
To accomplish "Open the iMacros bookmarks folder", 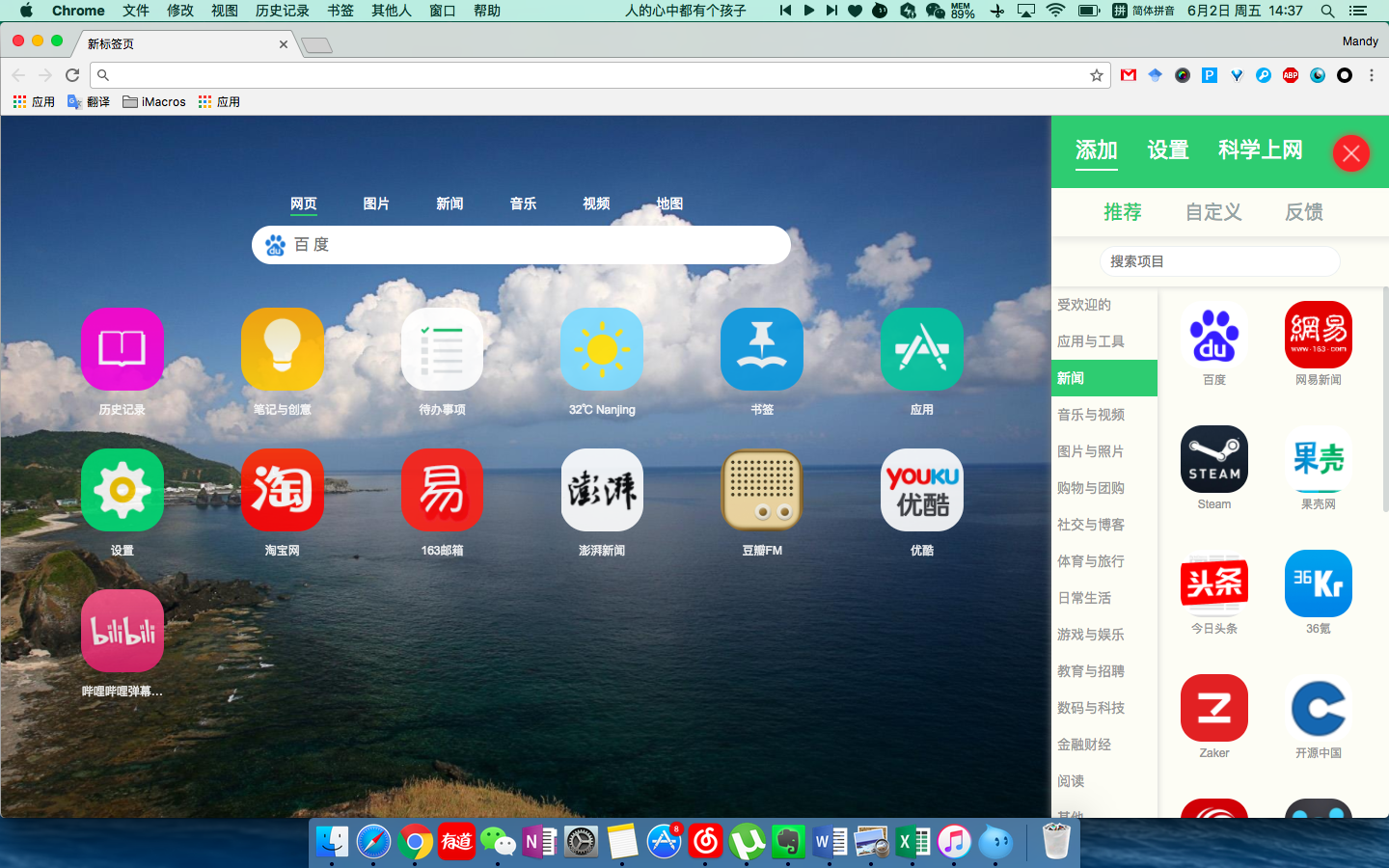I will tap(154, 101).
